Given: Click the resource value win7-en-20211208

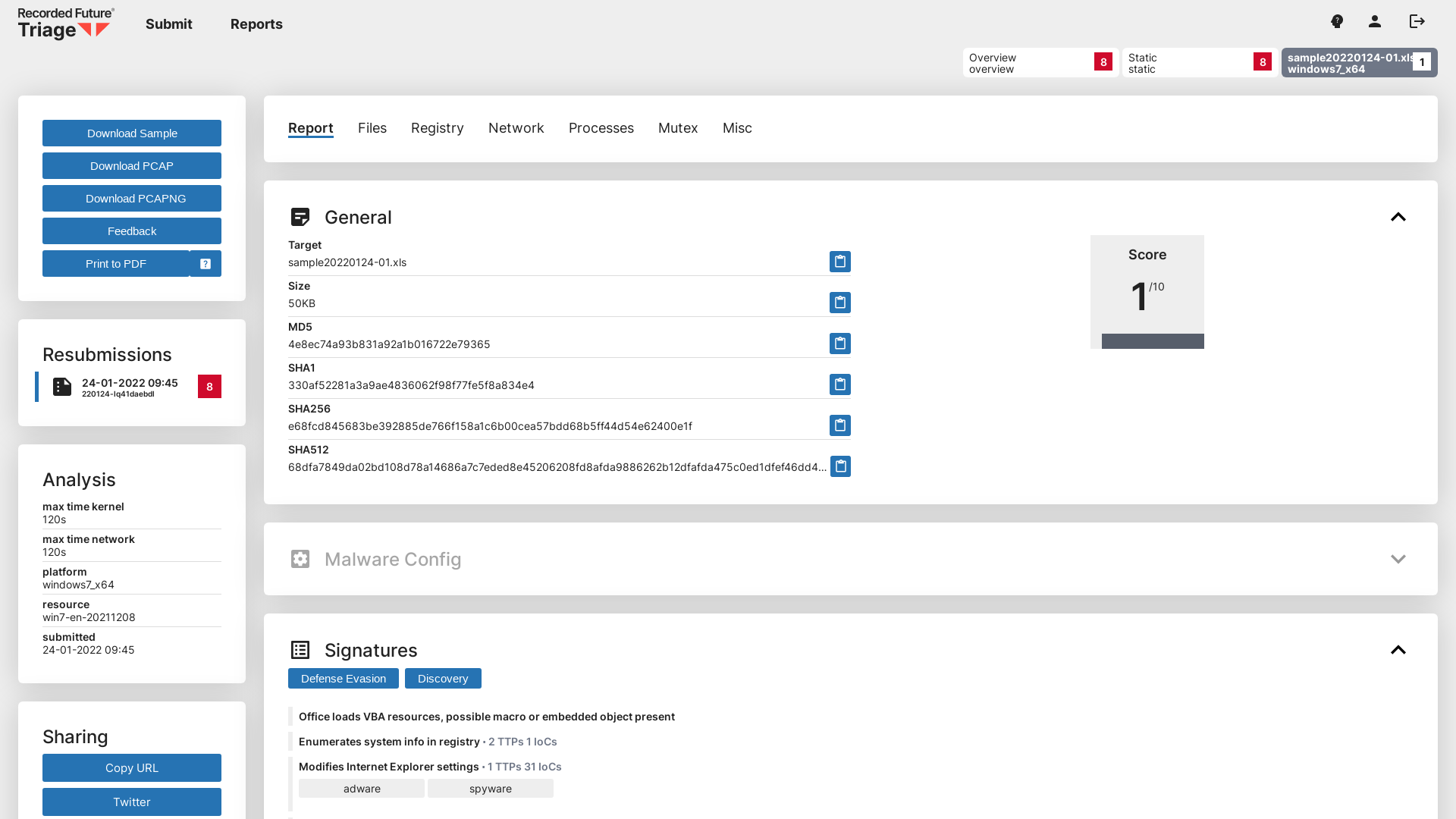Looking at the screenshot, I should (x=89, y=617).
